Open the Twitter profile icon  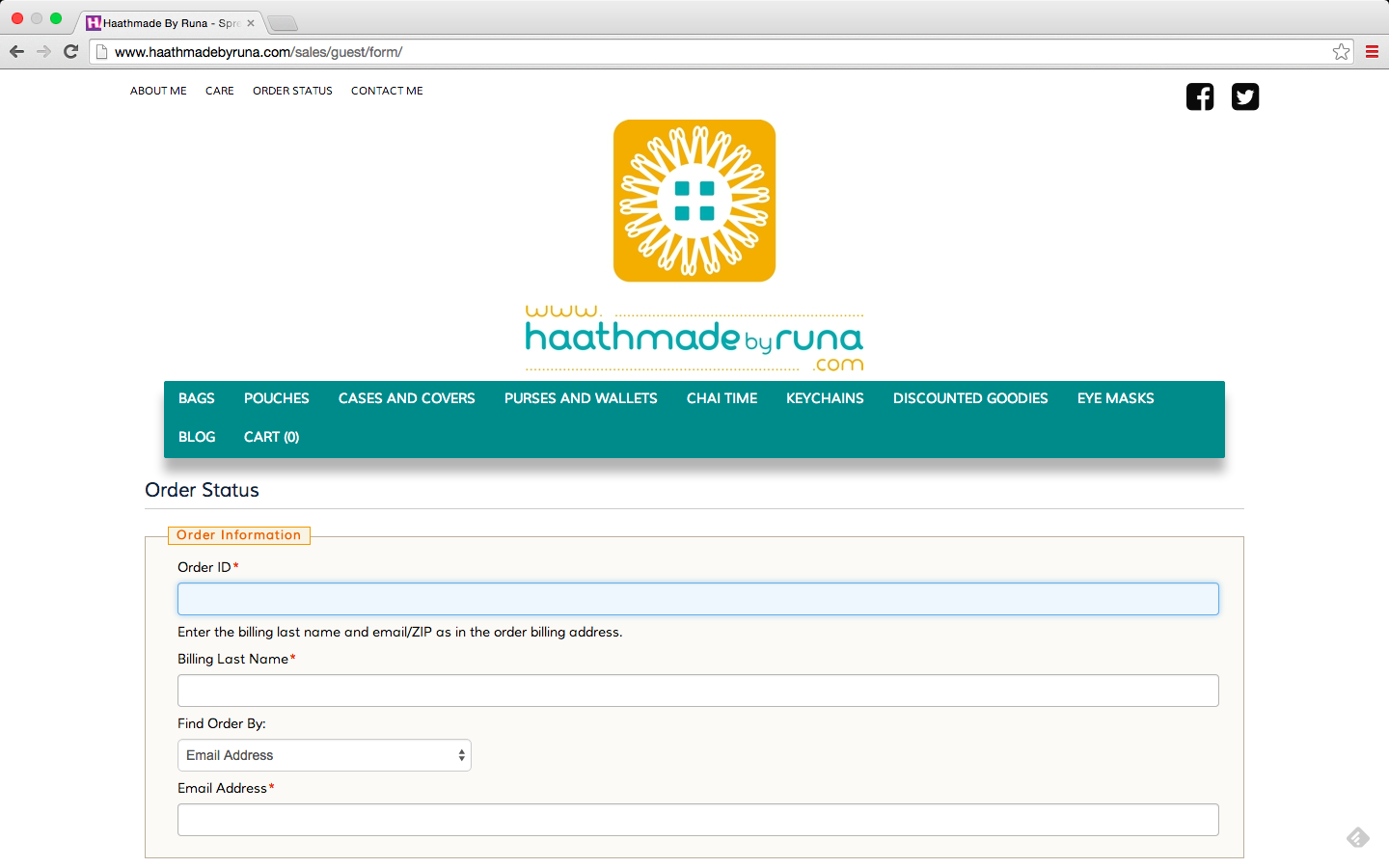point(1245,96)
